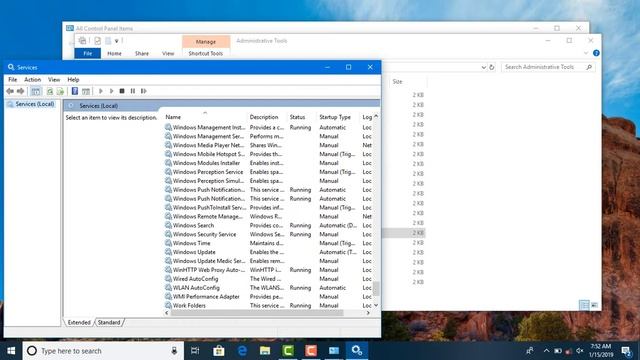
Task: Click the Forward arrow in Services toolbar
Action: (20, 91)
